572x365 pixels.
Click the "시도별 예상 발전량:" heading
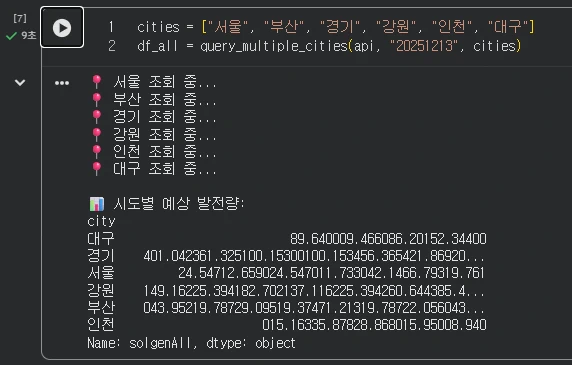(179, 203)
